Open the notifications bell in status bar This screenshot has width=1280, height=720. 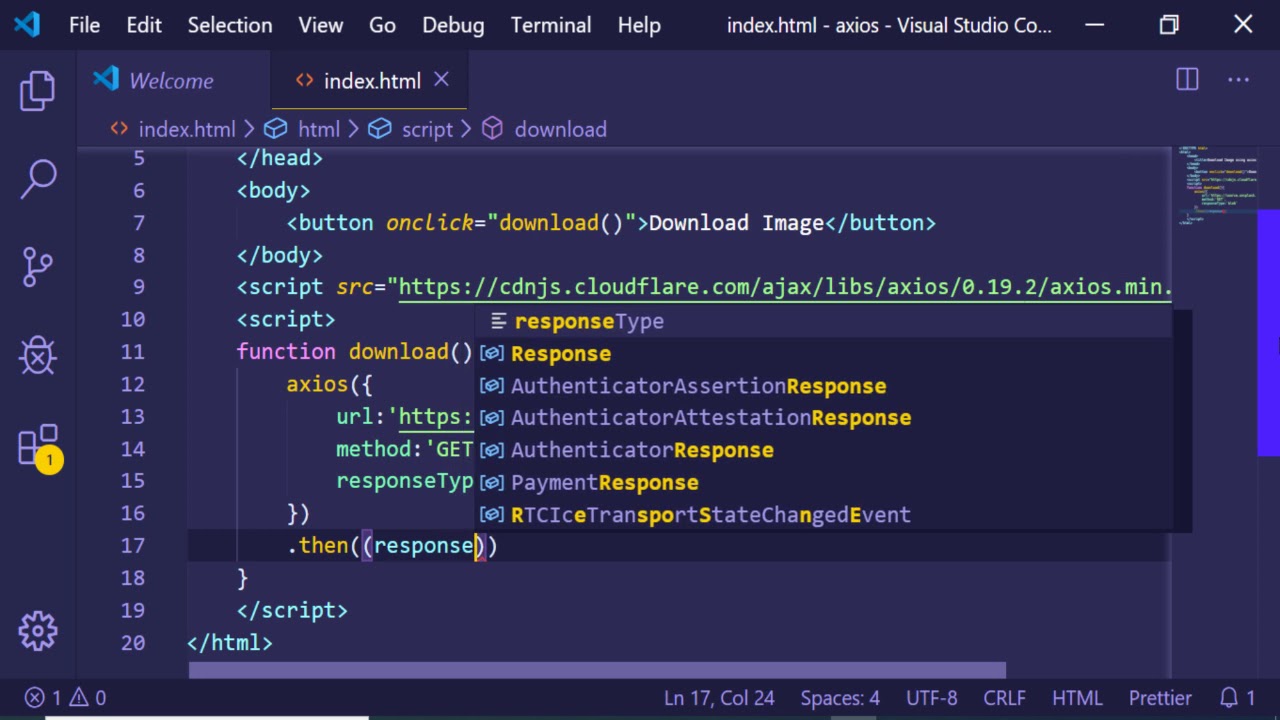(x=1236, y=698)
